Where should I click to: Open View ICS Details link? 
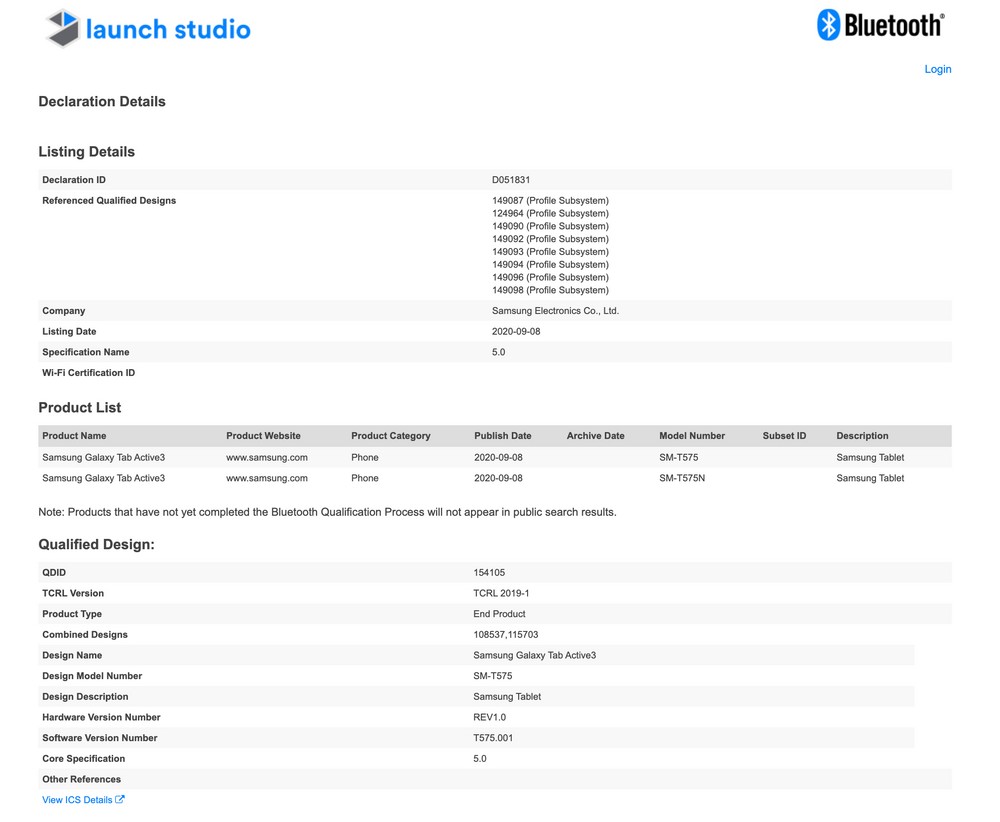(x=77, y=800)
